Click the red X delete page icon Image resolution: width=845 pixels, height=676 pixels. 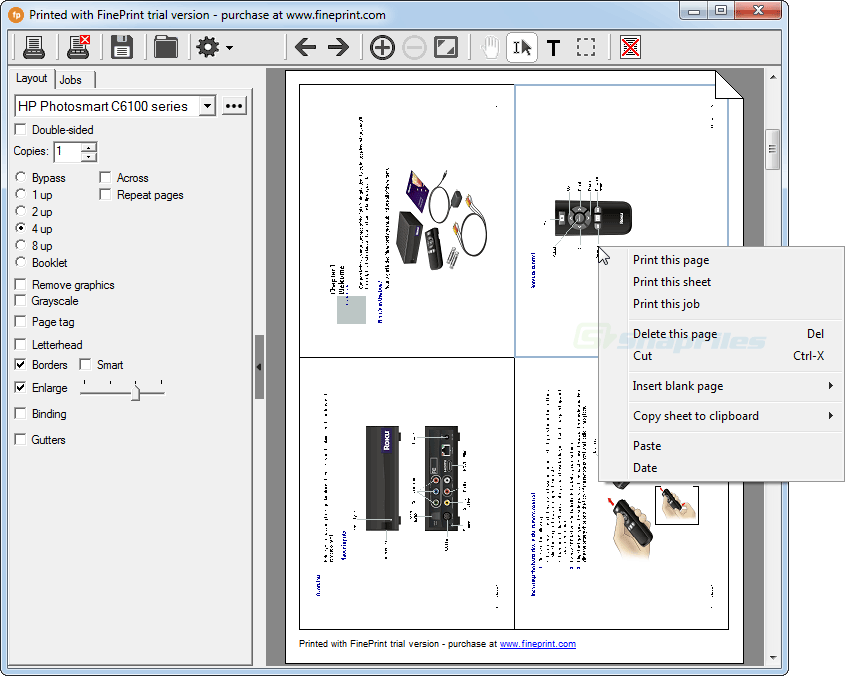click(x=630, y=47)
